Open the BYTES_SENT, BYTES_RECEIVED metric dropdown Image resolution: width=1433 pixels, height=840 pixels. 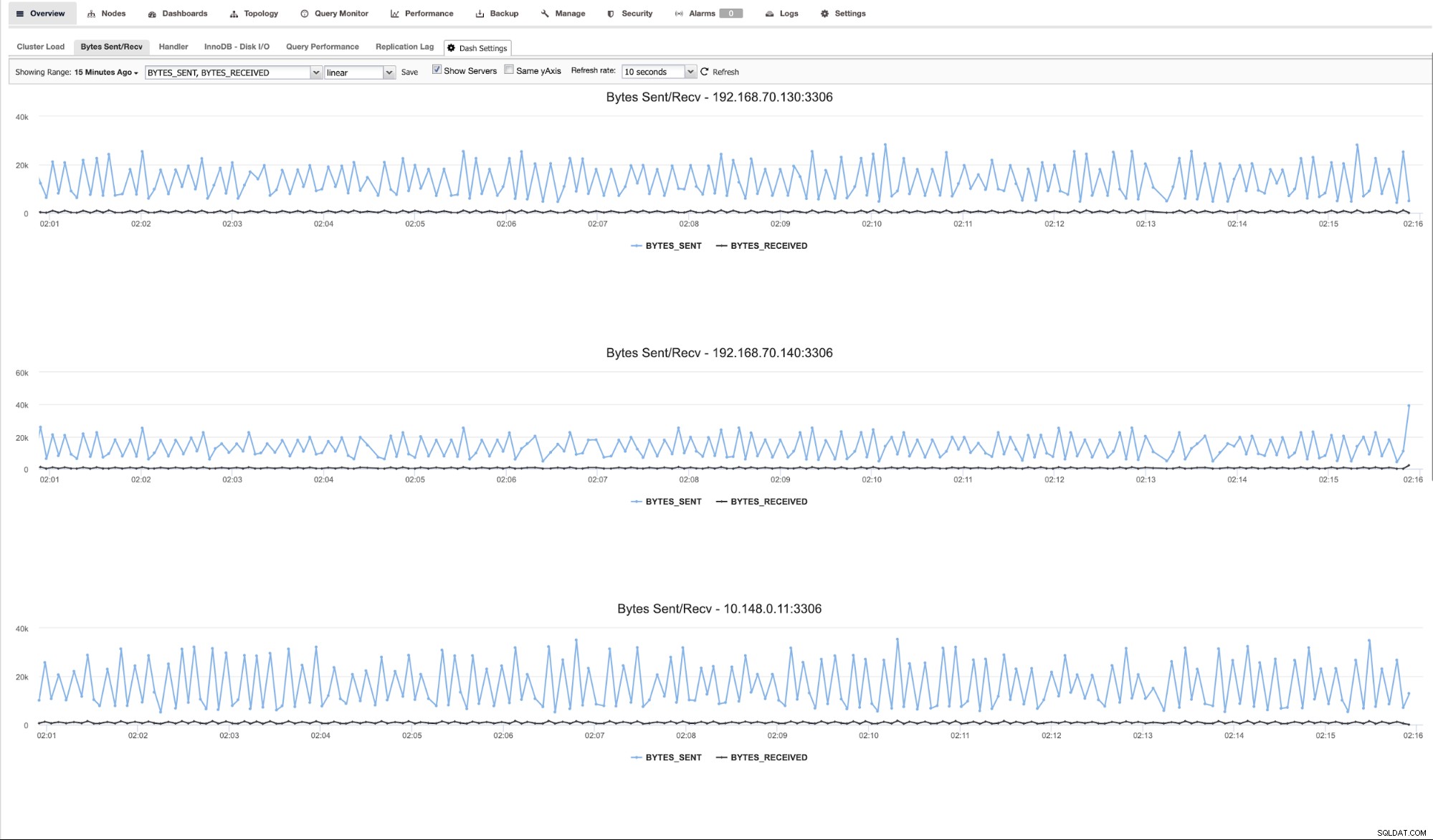click(234, 72)
